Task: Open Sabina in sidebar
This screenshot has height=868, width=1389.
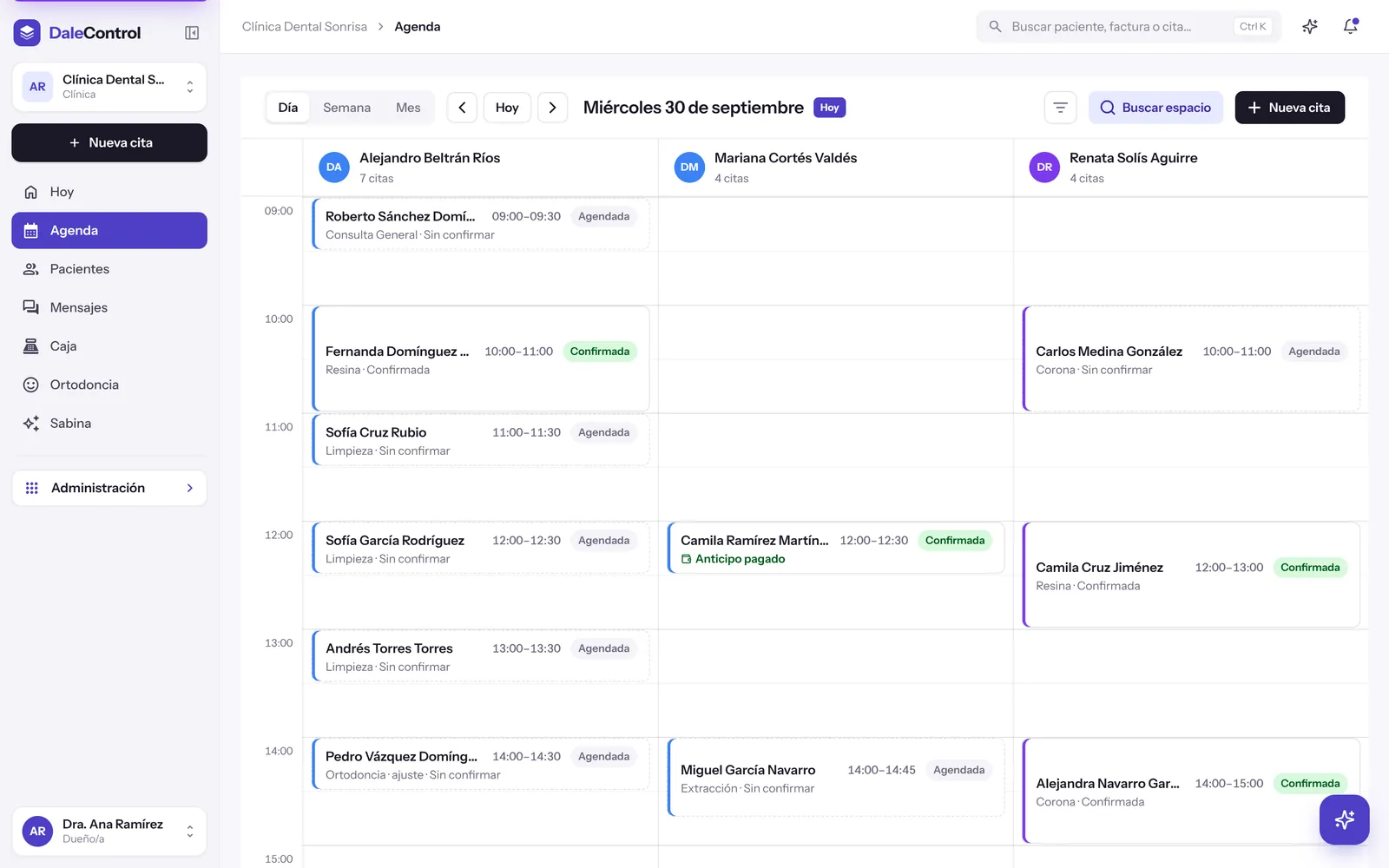Action: pos(109,424)
